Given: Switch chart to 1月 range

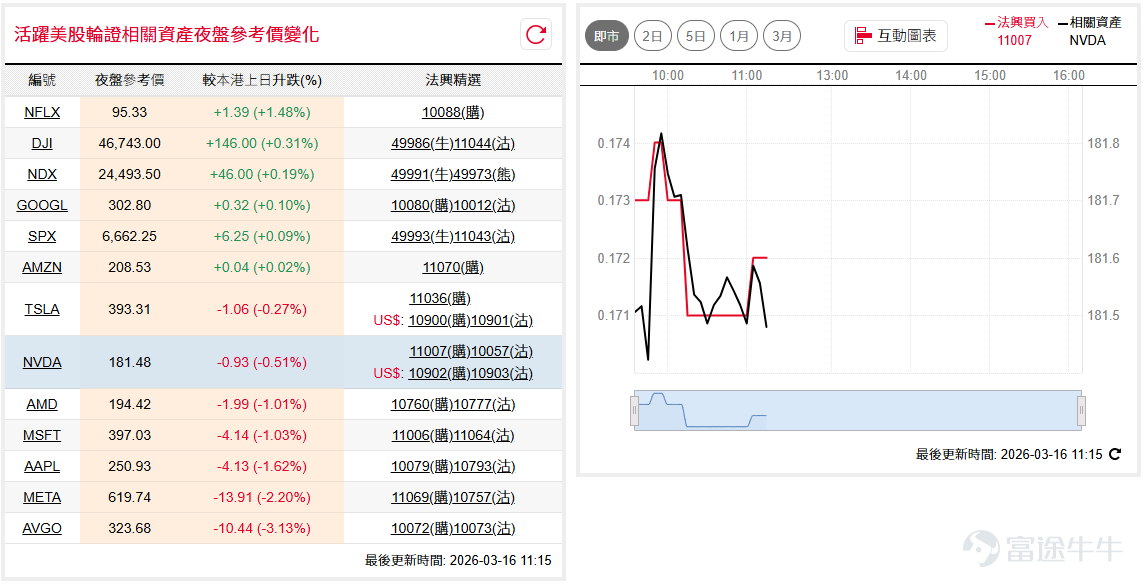Looking at the screenshot, I should point(738,36).
